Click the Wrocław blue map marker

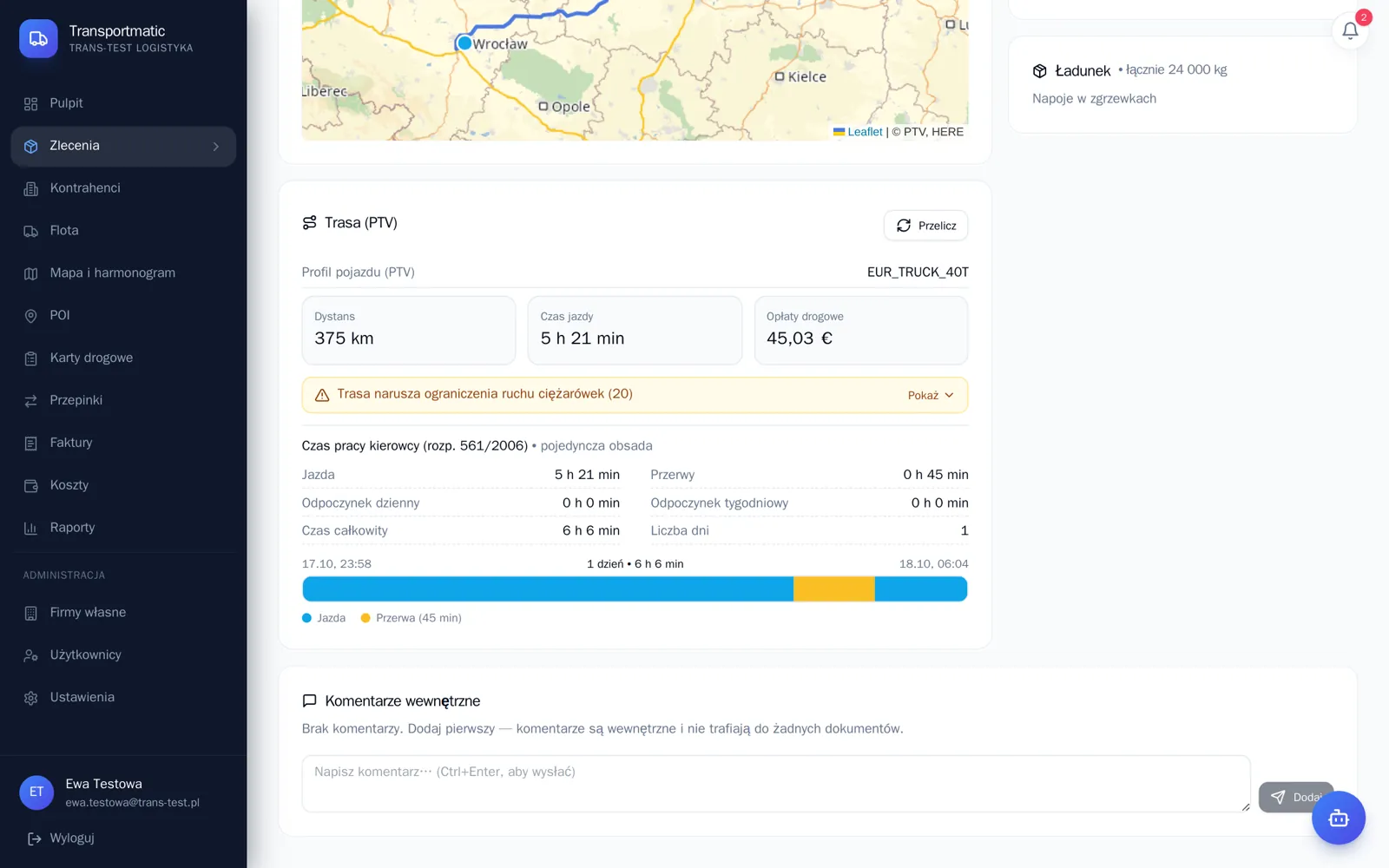464,43
